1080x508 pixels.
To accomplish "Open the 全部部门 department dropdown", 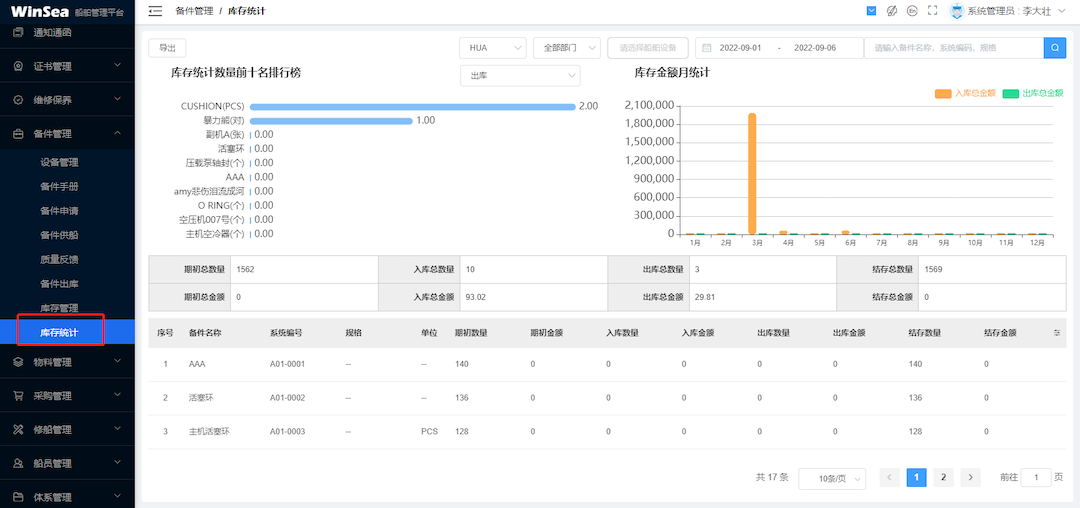I will (x=567, y=47).
